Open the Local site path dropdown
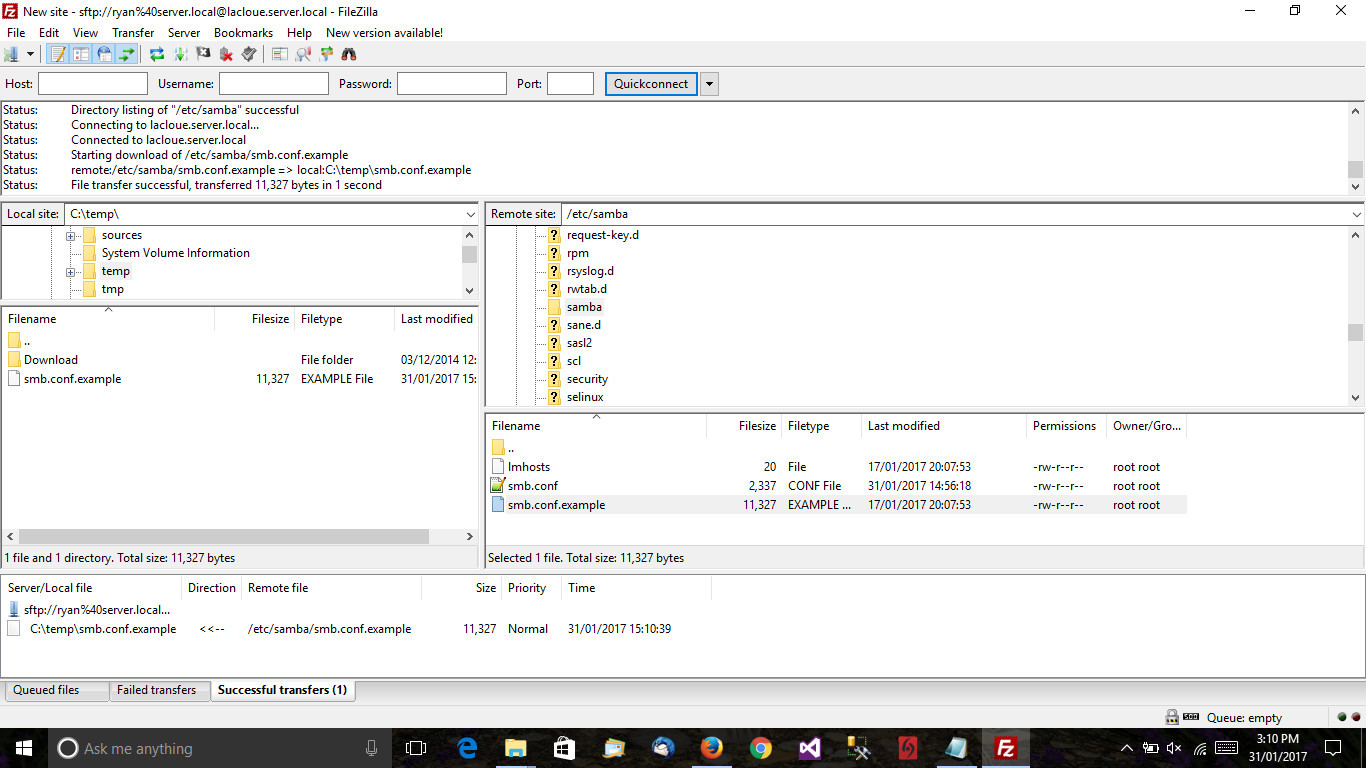This screenshot has width=1366, height=768. point(471,214)
